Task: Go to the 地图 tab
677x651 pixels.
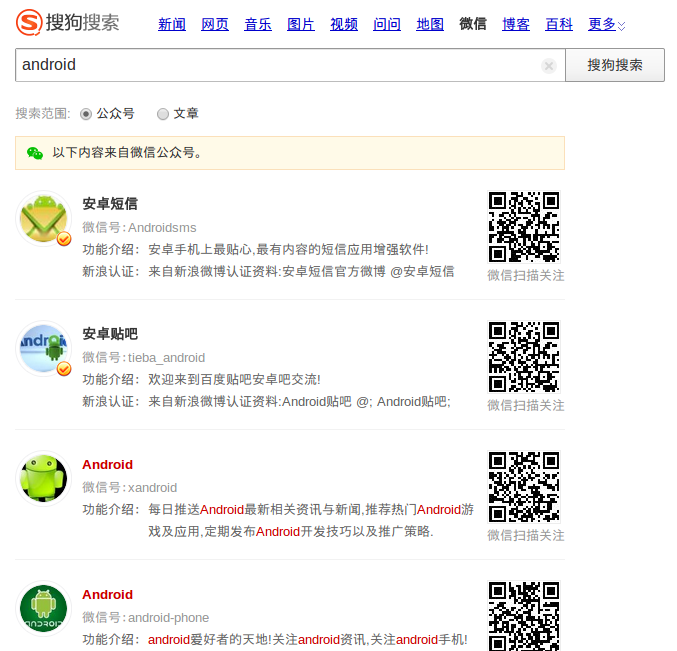Action: tap(430, 24)
